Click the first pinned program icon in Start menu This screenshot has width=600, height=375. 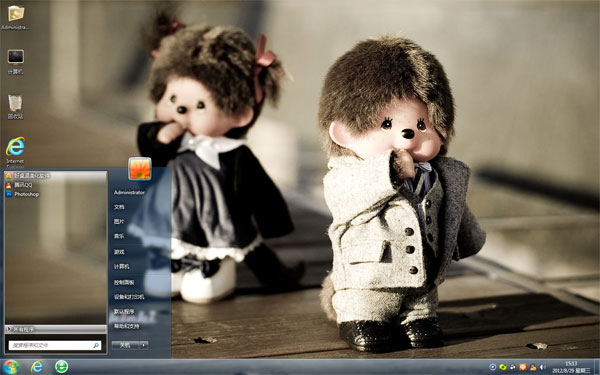click(x=9, y=176)
